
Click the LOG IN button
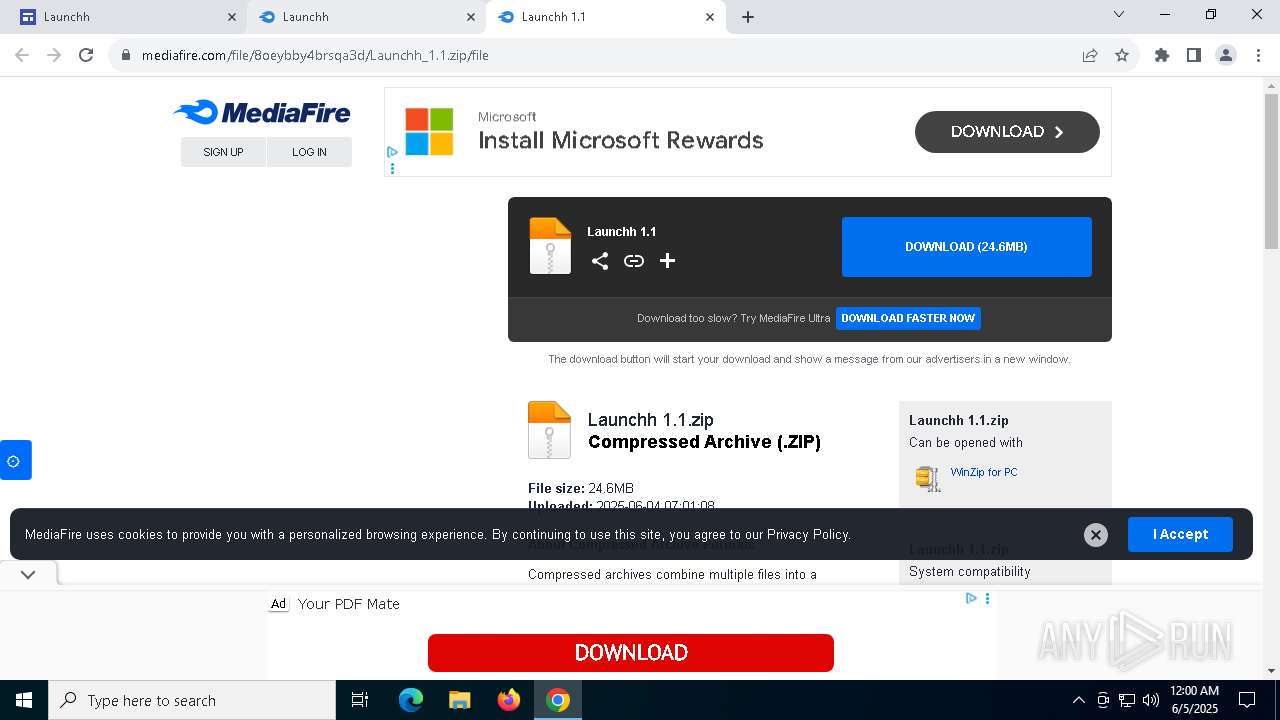[x=309, y=152]
